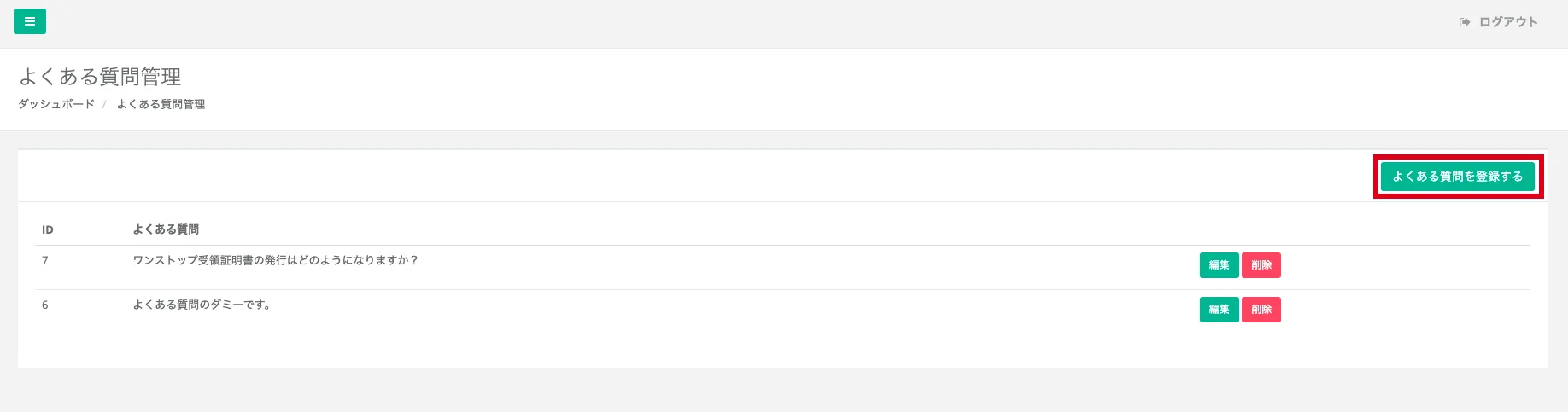Click よくある質問管理 in the breadcrumb trail
The image size is (1568, 412).
(x=161, y=104)
